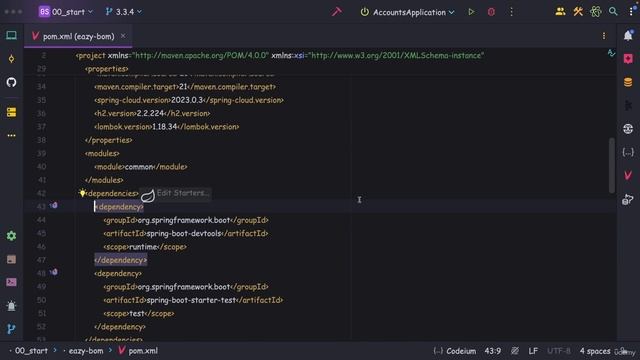640x360 pixels.
Task: Open Code With Me people icon
Action: [x=560, y=12]
